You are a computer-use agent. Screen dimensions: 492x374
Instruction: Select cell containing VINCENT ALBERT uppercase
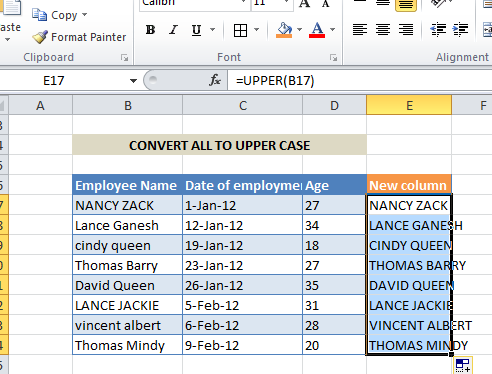point(409,325)
